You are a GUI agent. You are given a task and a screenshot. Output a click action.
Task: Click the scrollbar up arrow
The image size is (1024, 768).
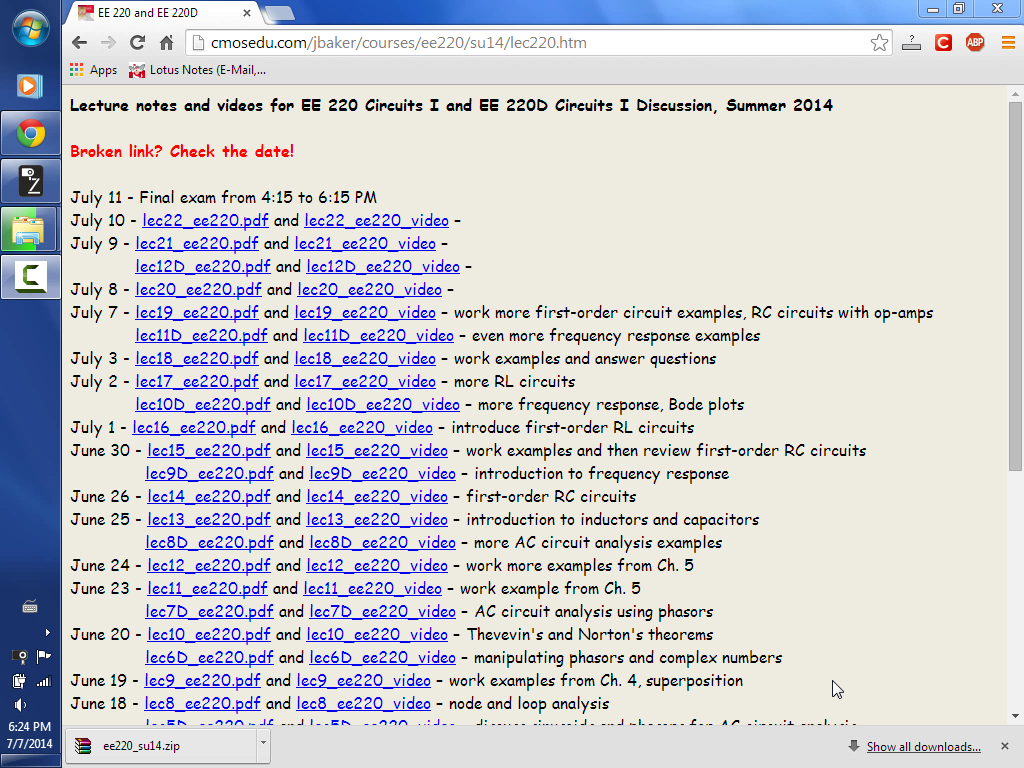[x=1015, y=94]
